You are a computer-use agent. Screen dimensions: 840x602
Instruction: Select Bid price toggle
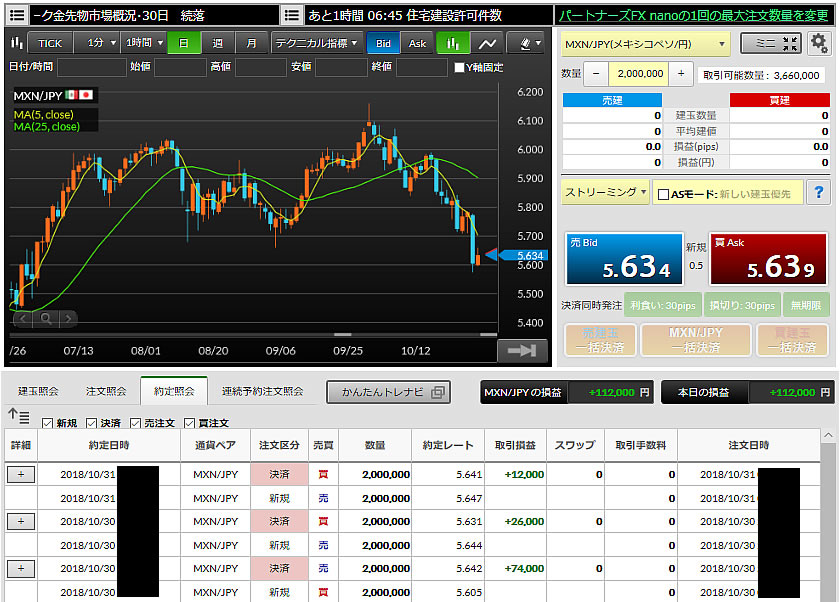pyautogui.click(x=383, y=43)
